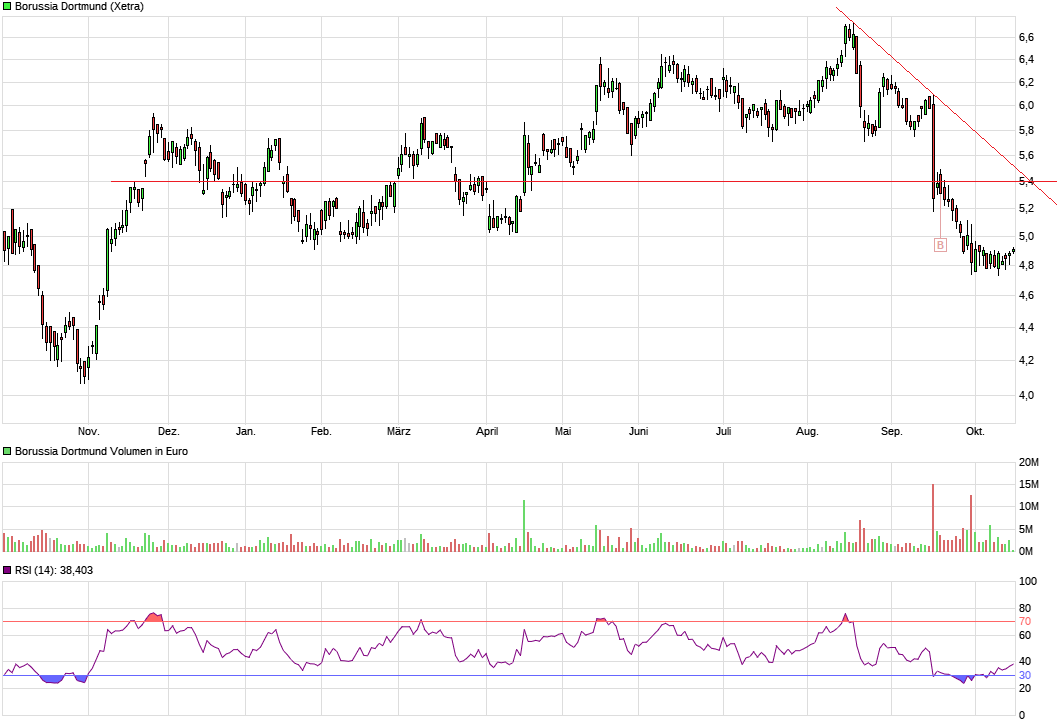Click the 4,6 price axis value
Viewport: 1057px width, 726px height.
tap(1026, 296)
